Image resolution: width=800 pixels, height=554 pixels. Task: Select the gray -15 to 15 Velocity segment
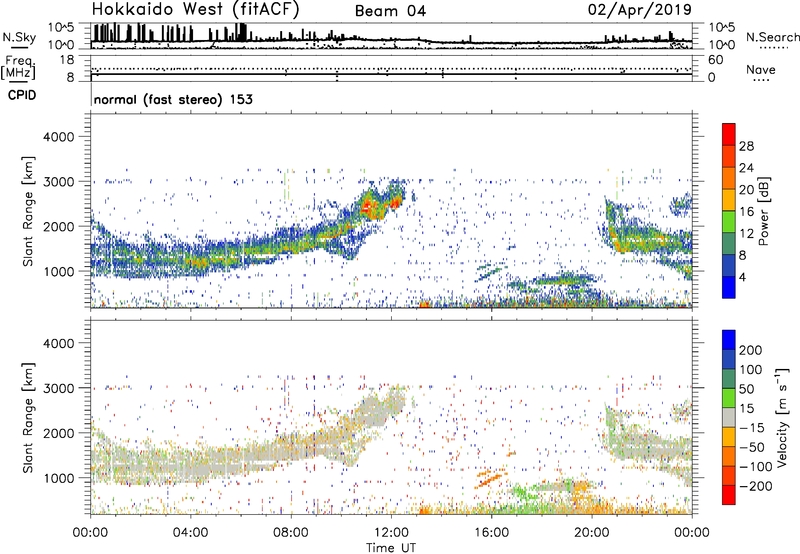click(x=729, y=417)
